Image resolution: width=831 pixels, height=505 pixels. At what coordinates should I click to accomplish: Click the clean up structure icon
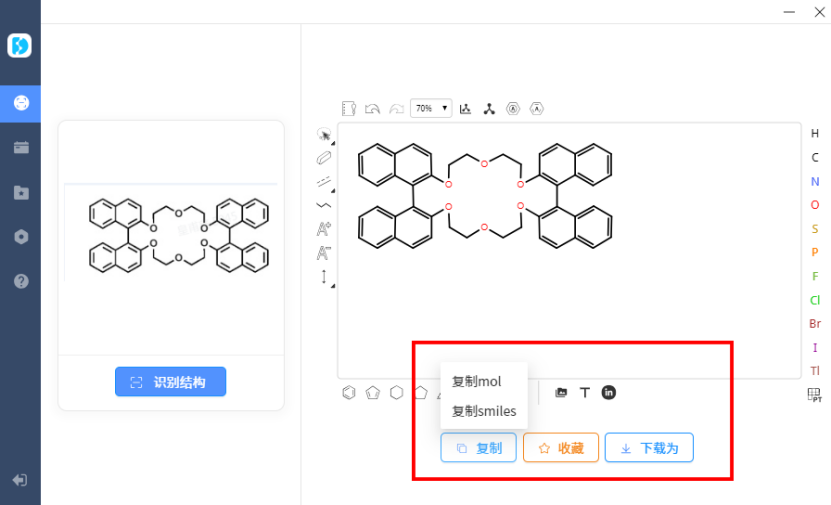pos(465,108)
